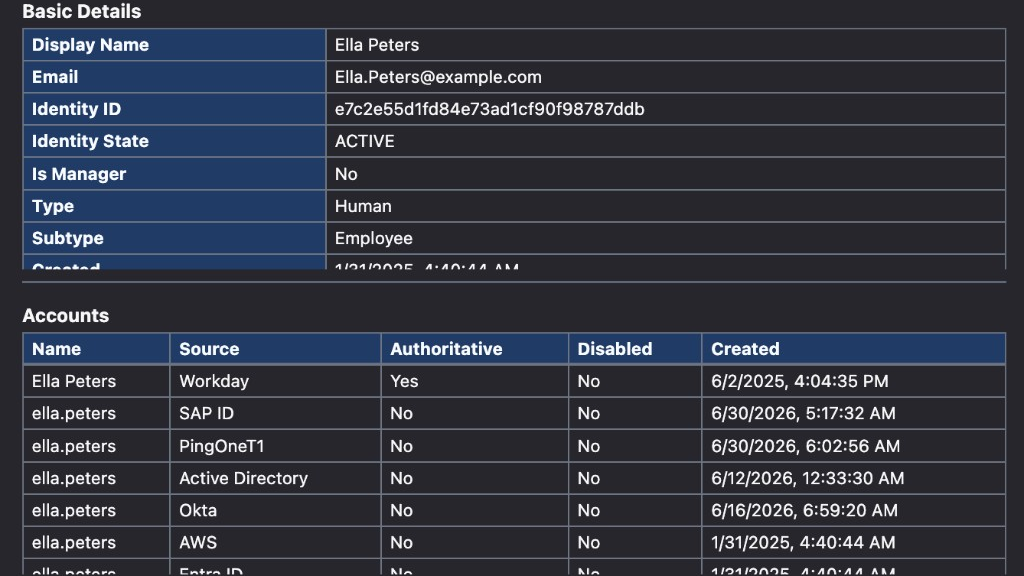Image resolution: width=1024 pixels, height=576 pixels.
Task: Click the ACTIVE identity state value
Action: pos(364,141)
